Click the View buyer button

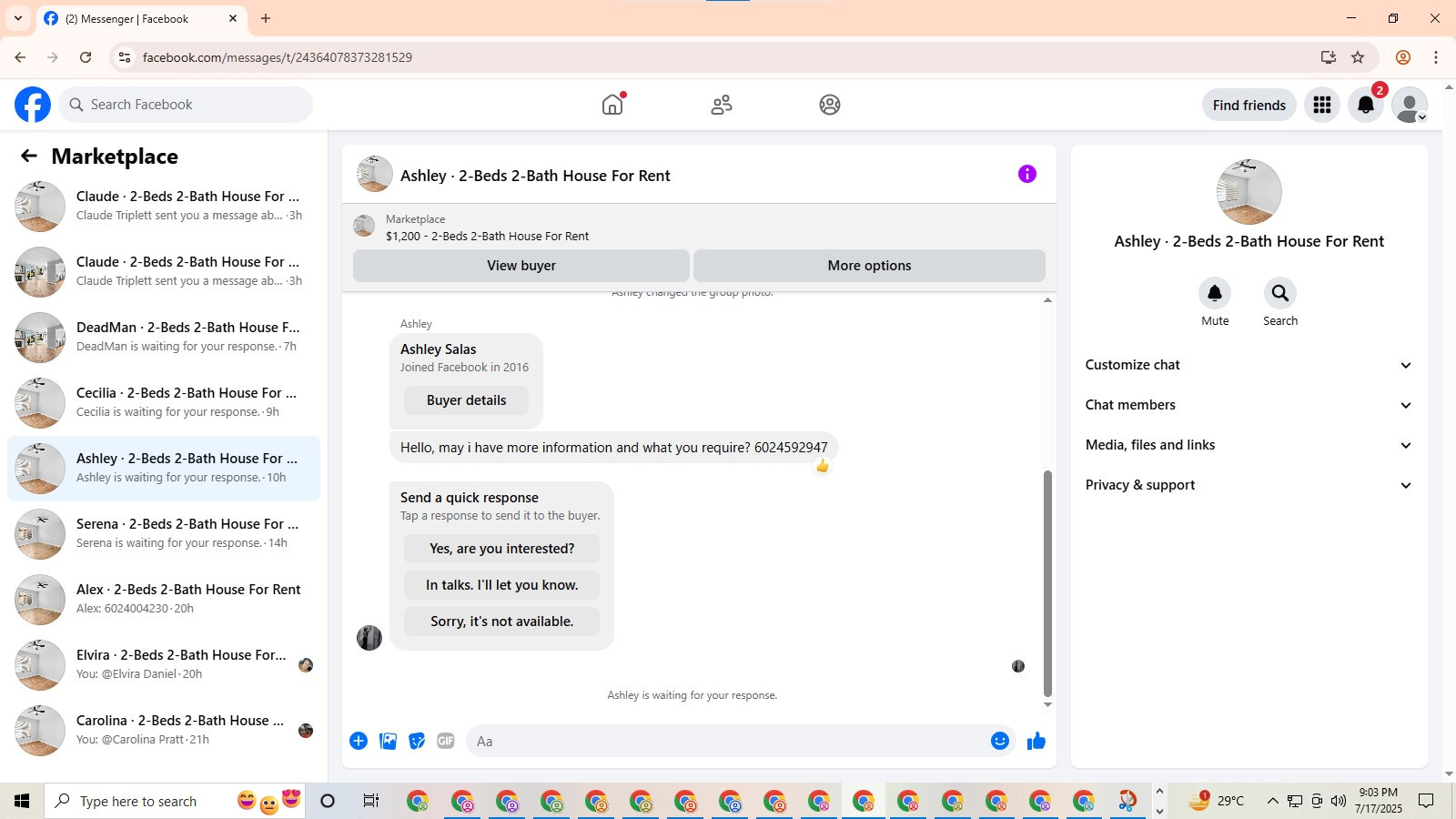[x=521, y=266]
